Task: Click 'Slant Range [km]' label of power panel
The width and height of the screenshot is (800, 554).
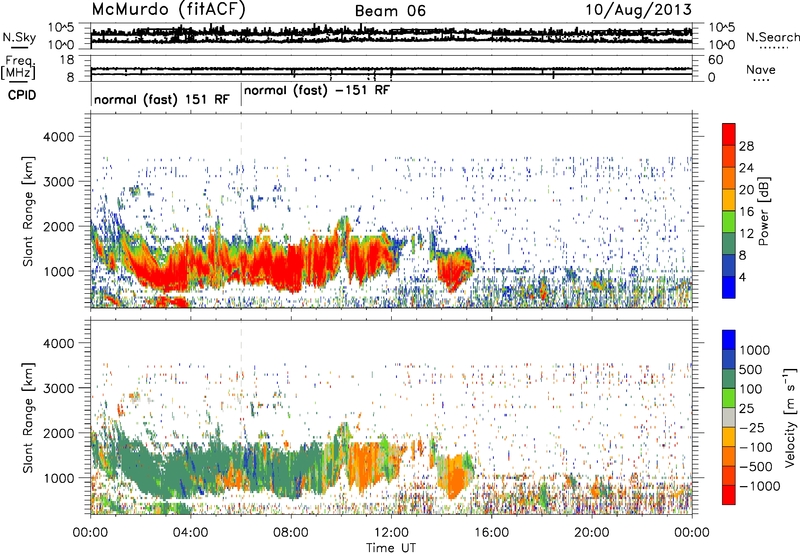Action: pos(28,211)
